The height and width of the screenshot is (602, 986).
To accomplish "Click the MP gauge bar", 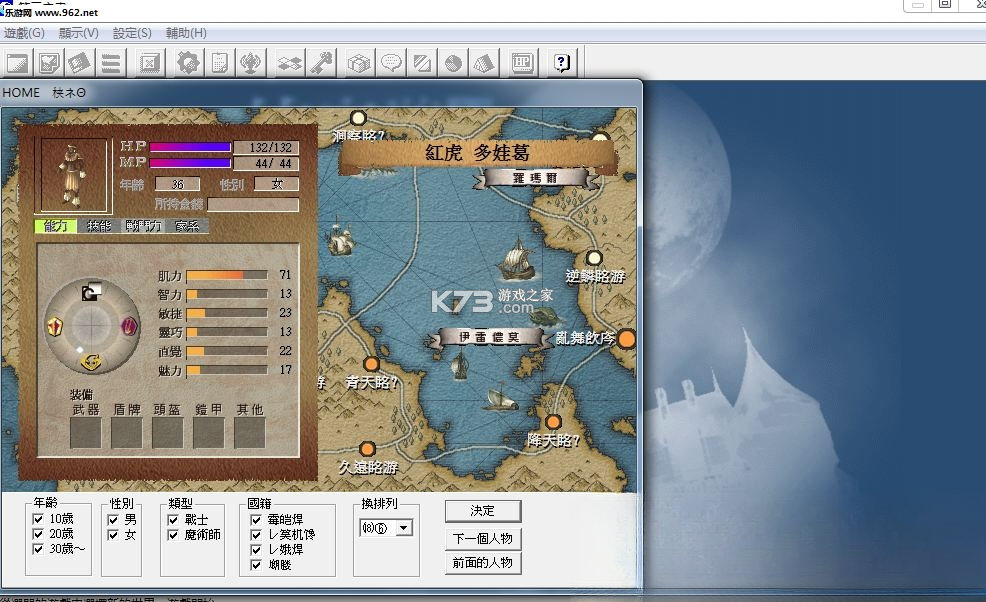I will (191, 163).
